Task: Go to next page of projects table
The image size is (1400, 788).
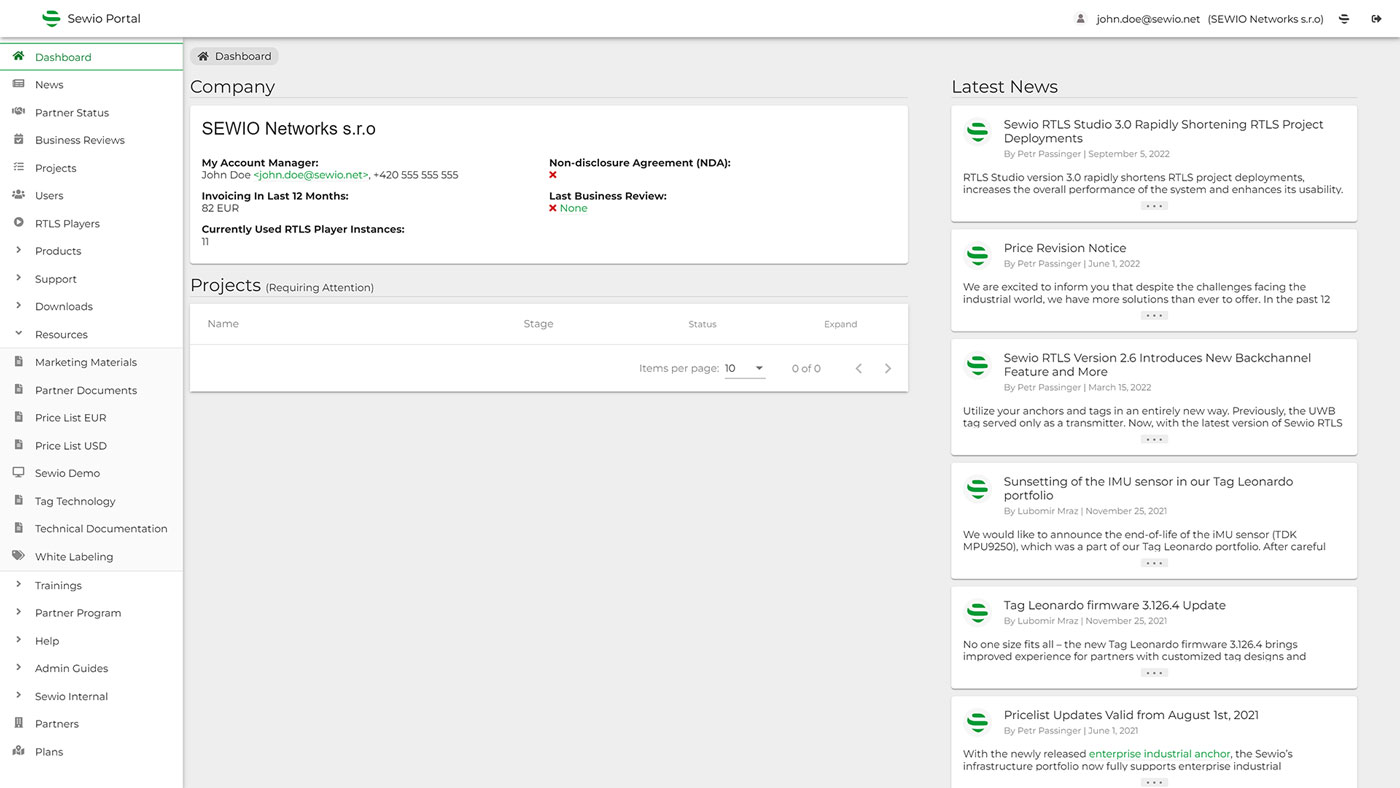Action: [888, 369]
